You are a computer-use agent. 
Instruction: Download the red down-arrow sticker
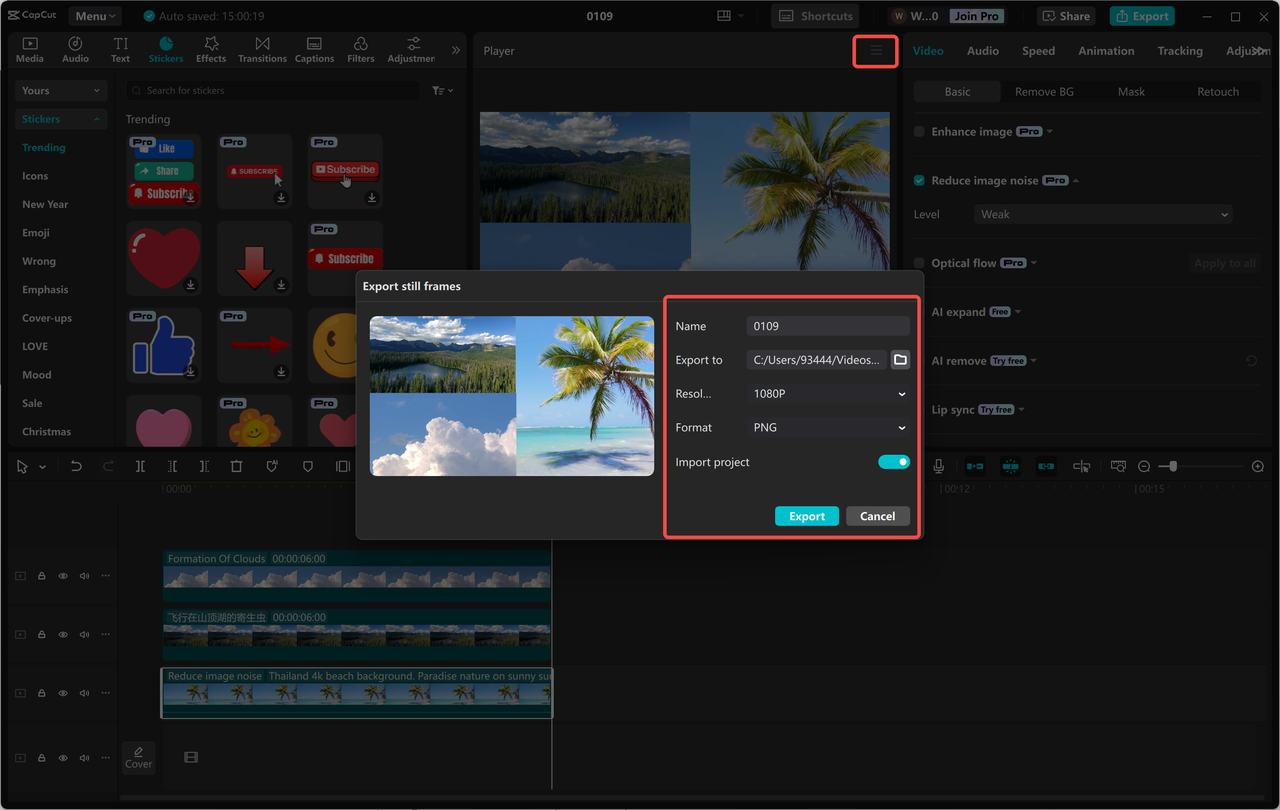pos(281,285)
